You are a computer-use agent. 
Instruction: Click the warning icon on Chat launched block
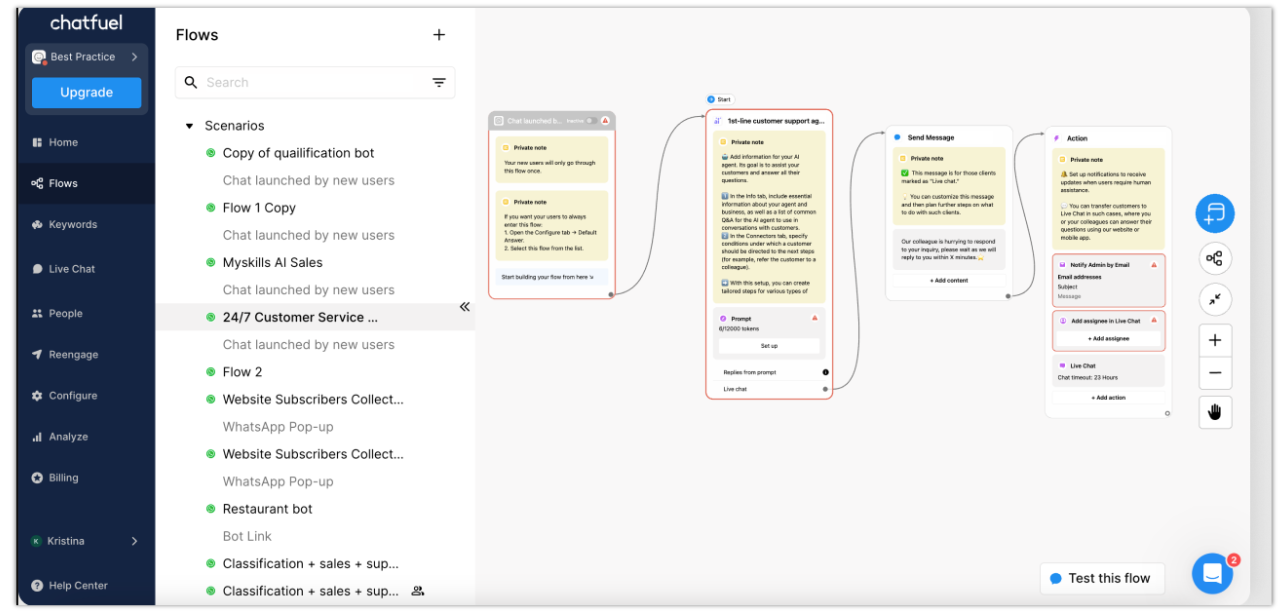605,121
